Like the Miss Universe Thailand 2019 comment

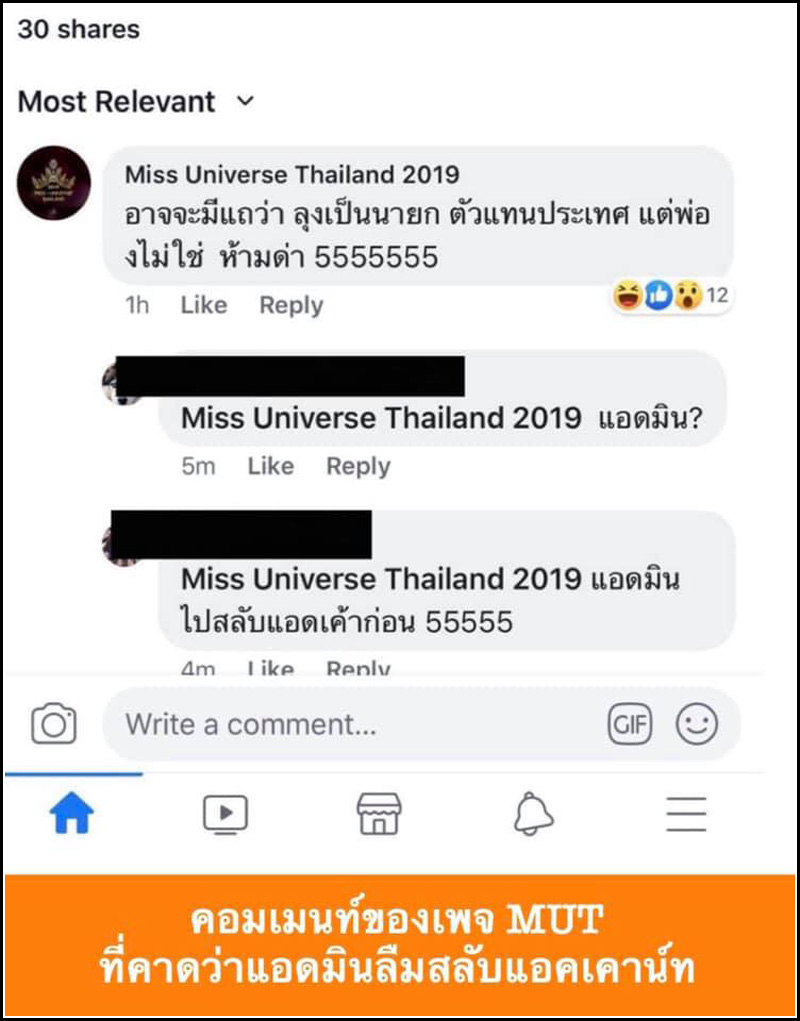[204, 305]
